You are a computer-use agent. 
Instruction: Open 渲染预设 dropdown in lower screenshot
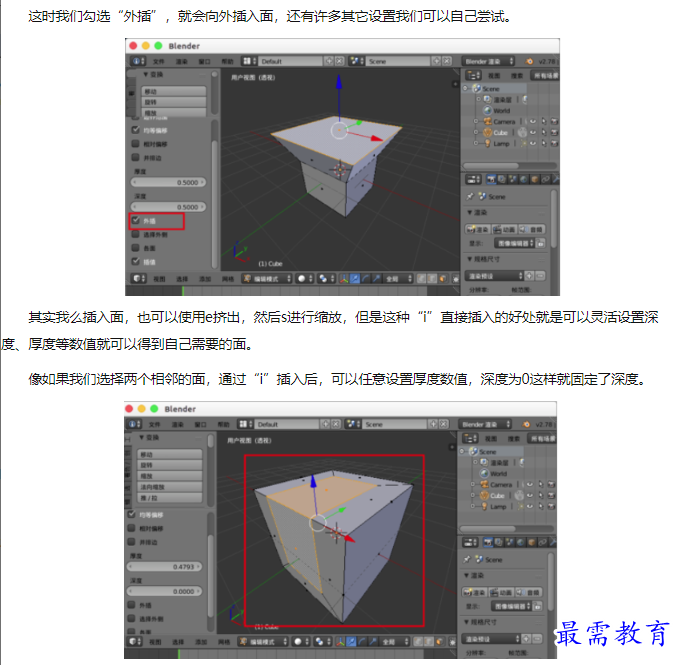[491, 639]
